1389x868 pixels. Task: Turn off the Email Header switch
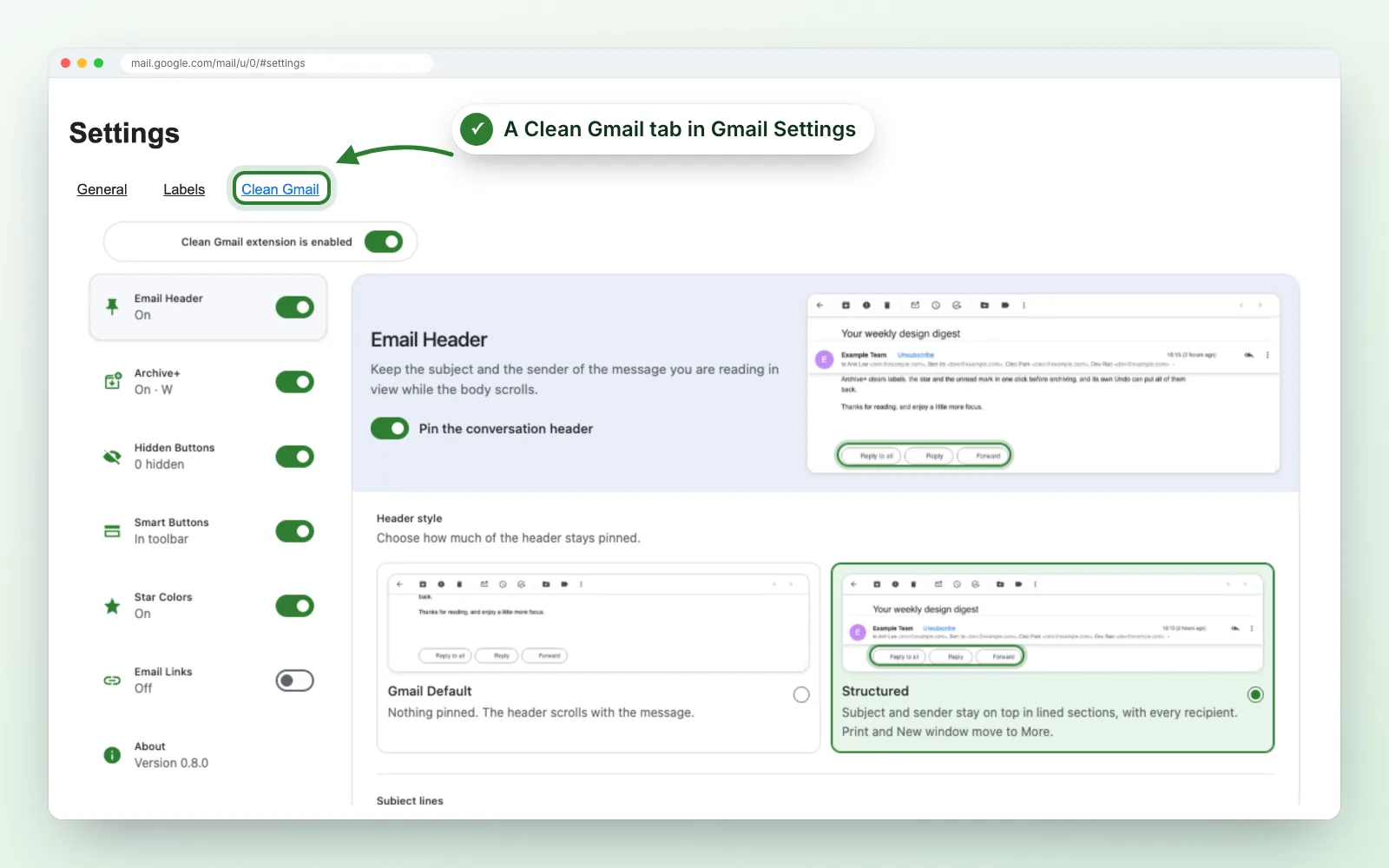295,307
